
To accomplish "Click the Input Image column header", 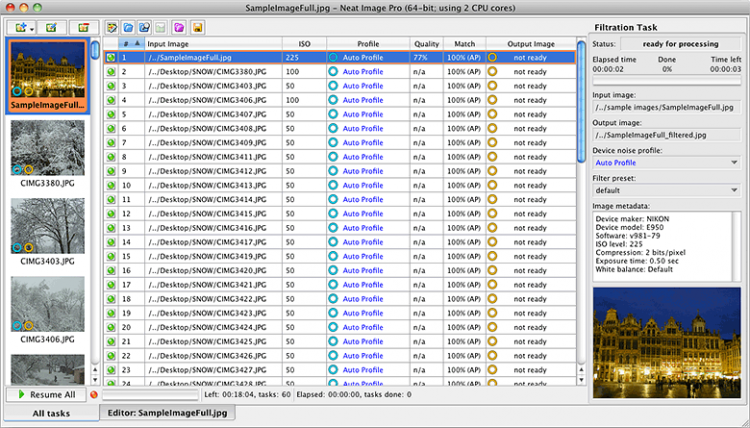I will tap(213, 44).
